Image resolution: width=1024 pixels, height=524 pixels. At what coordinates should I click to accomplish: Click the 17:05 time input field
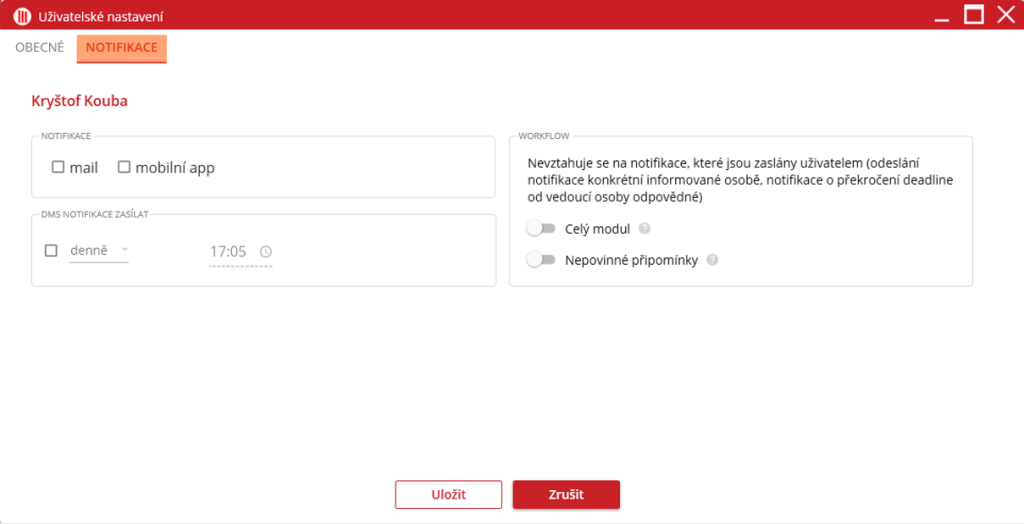tap(228, 252)
